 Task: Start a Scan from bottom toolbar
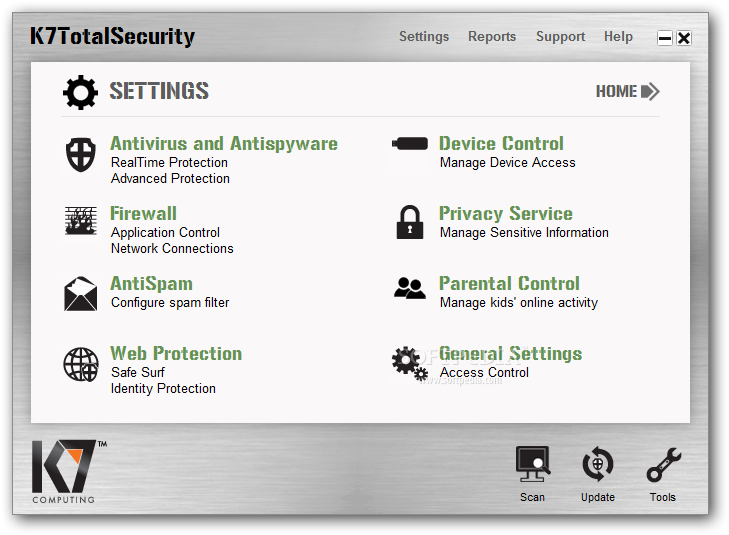point(532,474)
